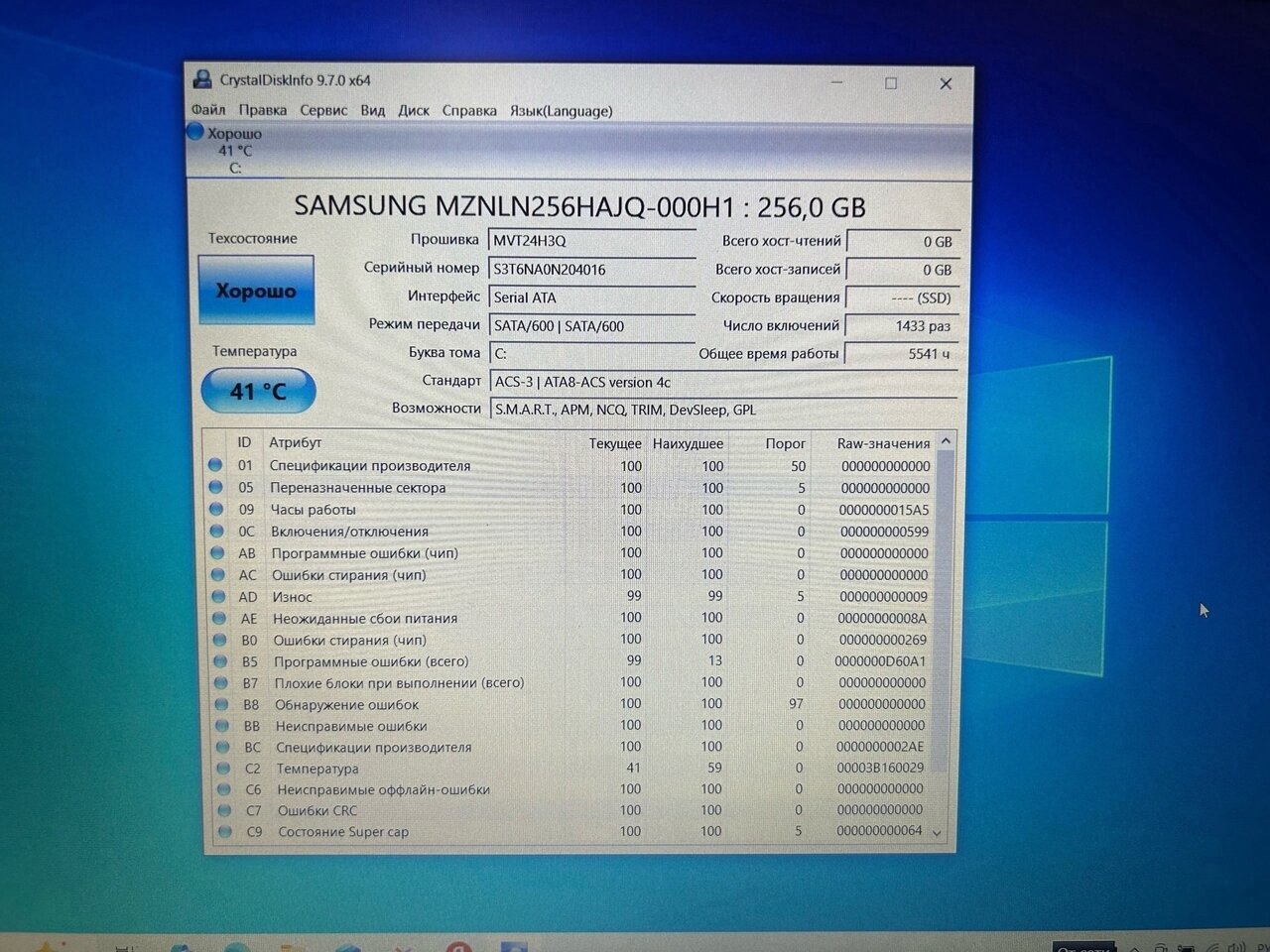Click the serial number field S3T6NA0N204016
The height and width of the screenshot is (952, 1270).
click(592, 269)
